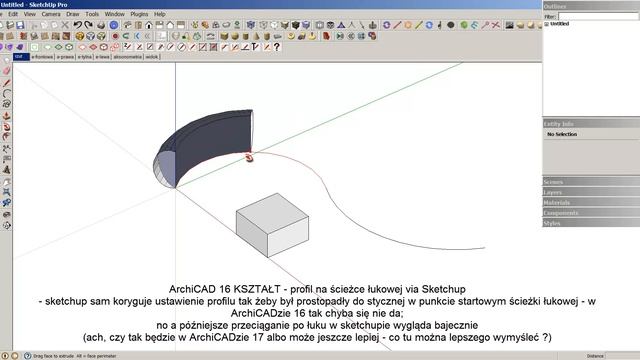This screenshot has height=360, width=640.
Task: Click the Erase X icon in top toolbar
Action: (65, 25)
